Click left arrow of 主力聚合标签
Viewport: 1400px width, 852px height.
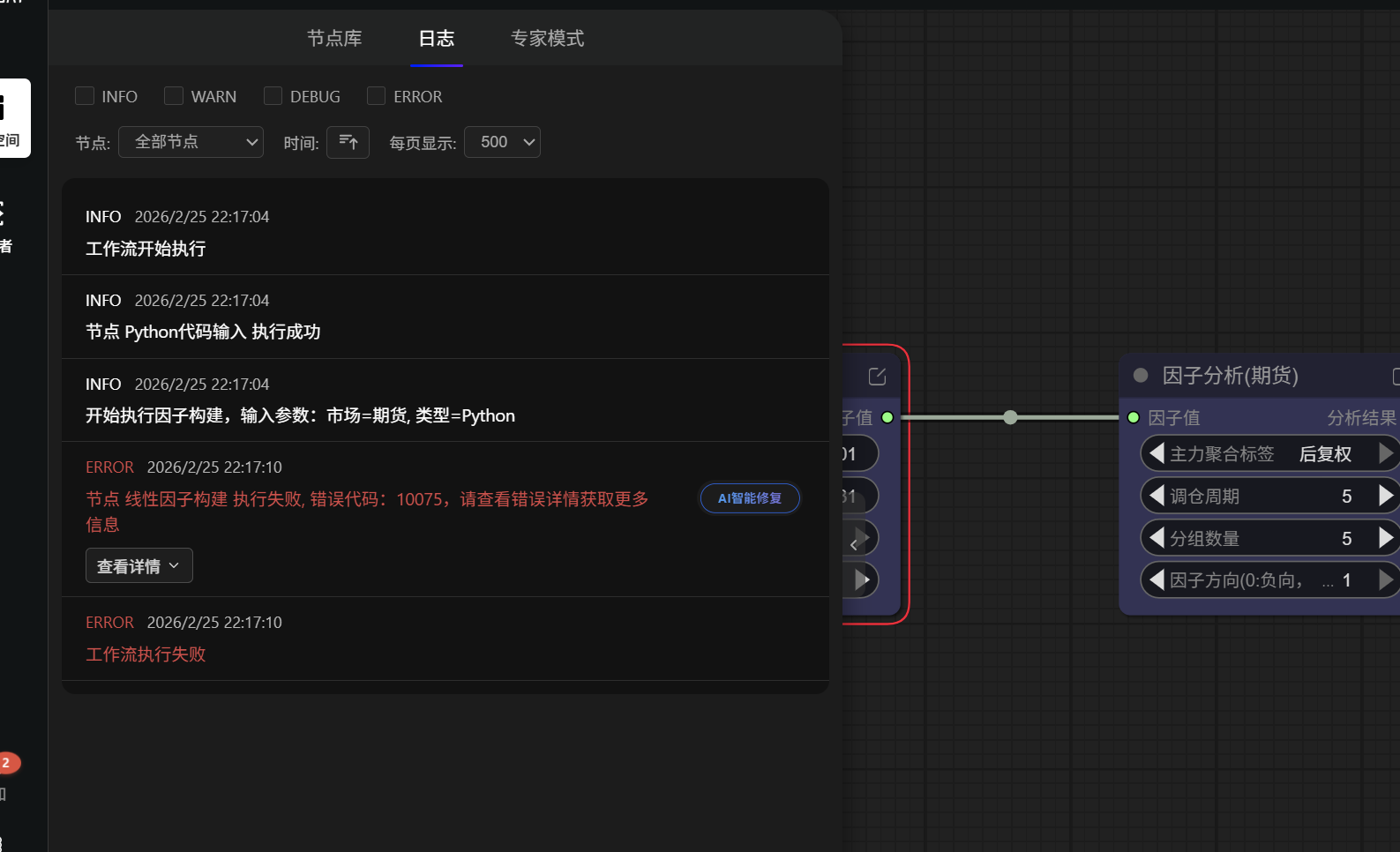pyautogui.click(x=1157, y=453)
